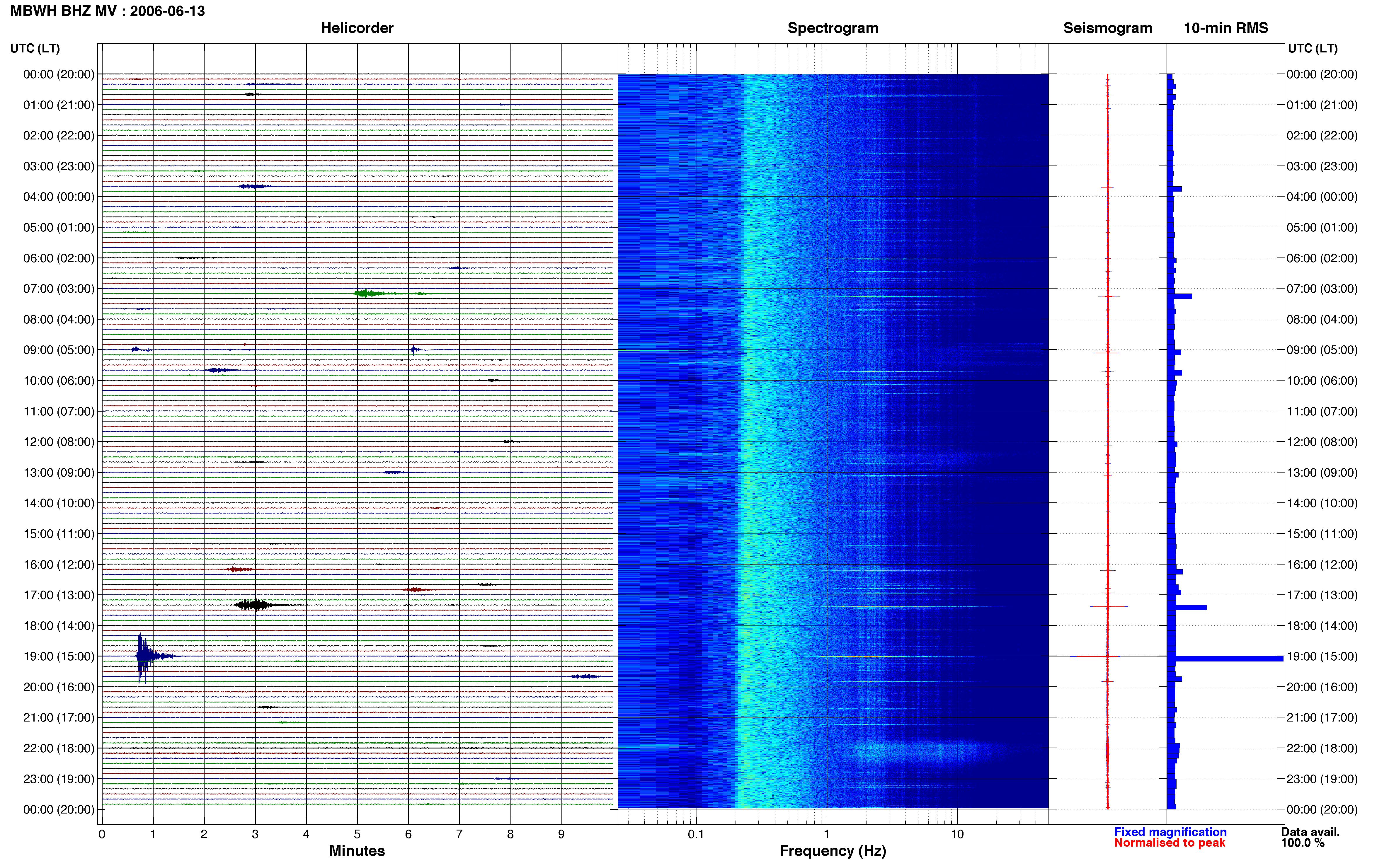
Task: Click the '10' frequency tick label
Action: coord(957,834)
